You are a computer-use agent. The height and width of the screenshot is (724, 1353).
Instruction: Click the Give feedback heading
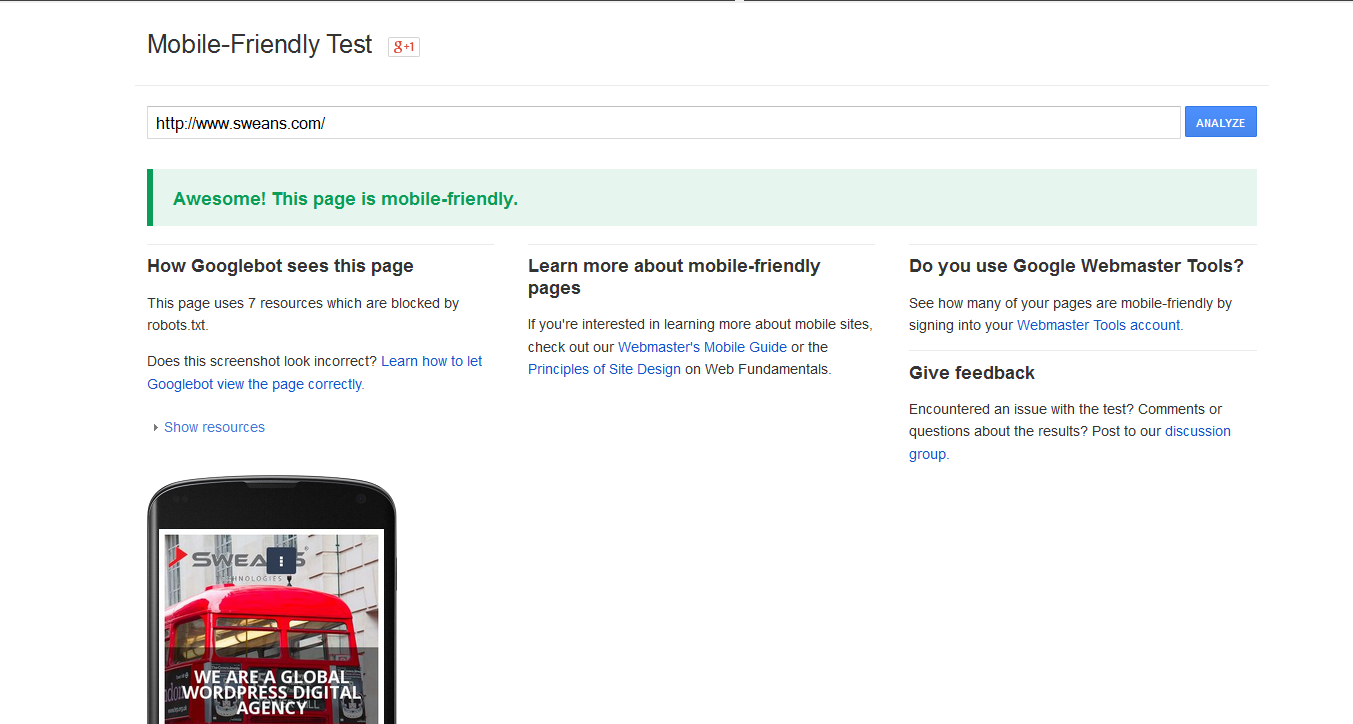[972, 373]
